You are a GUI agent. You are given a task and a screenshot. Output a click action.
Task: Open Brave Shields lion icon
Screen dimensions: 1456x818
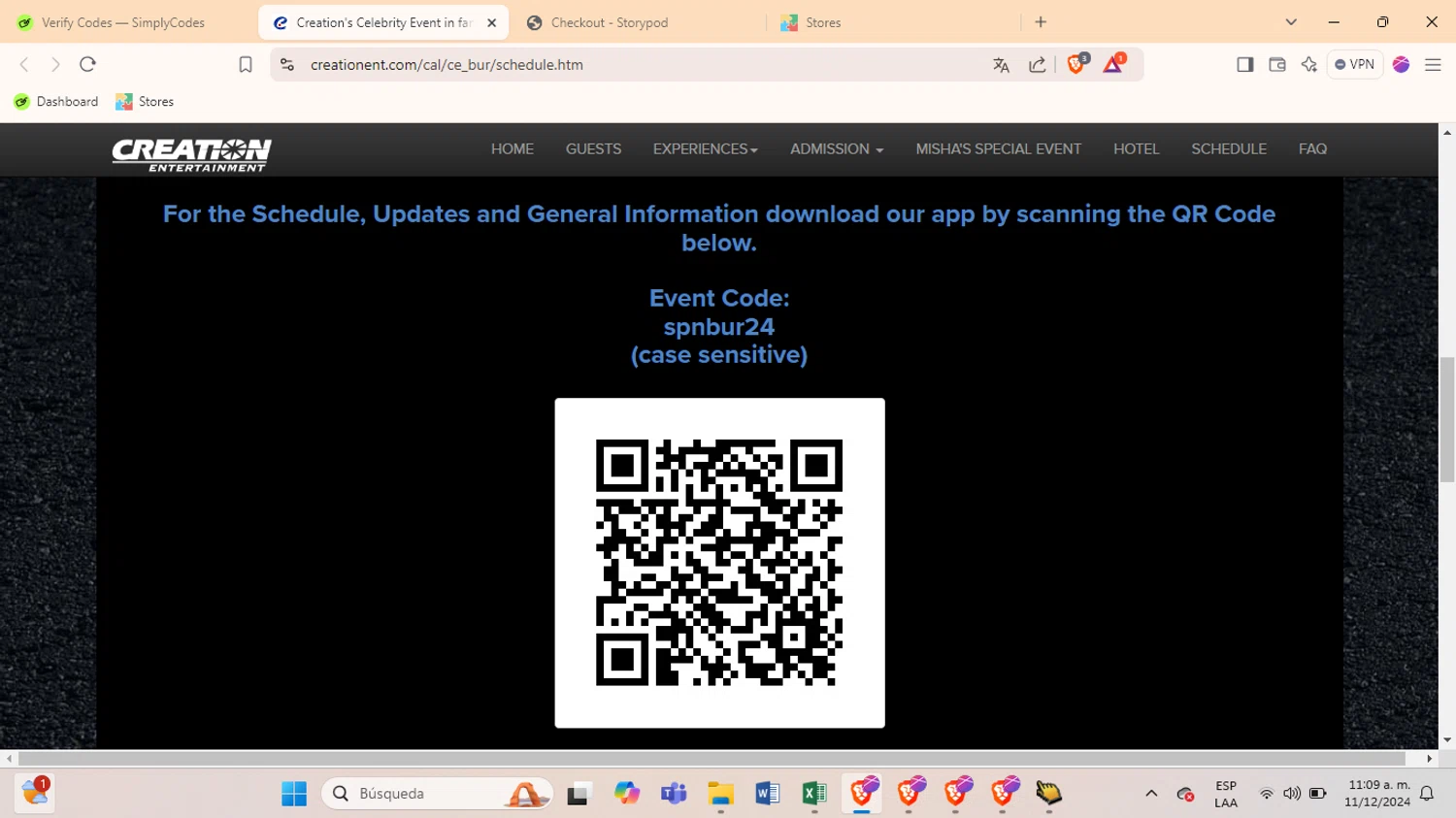[1076, 64]
